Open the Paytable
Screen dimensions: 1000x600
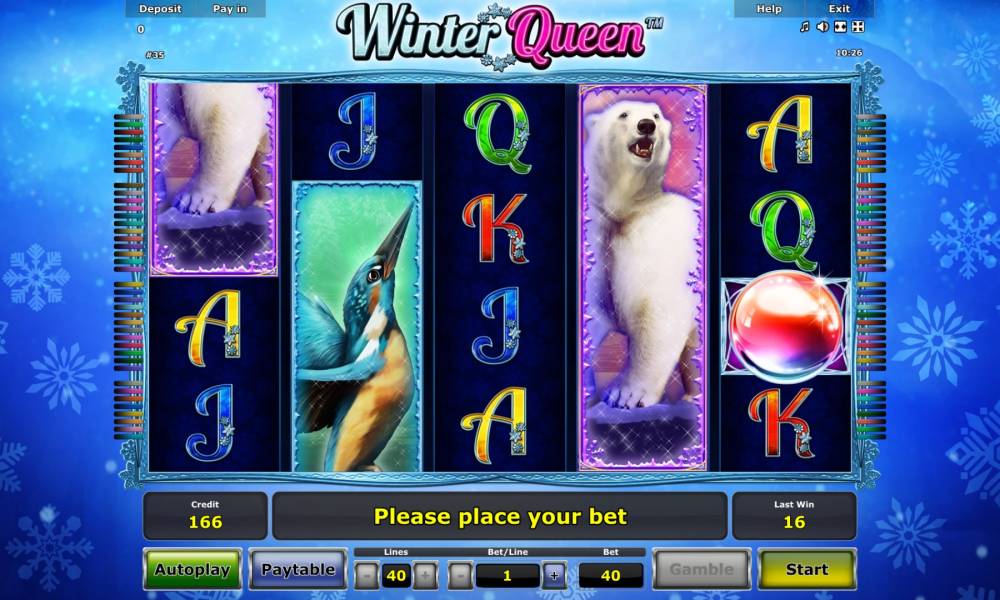tap(298, 569)
